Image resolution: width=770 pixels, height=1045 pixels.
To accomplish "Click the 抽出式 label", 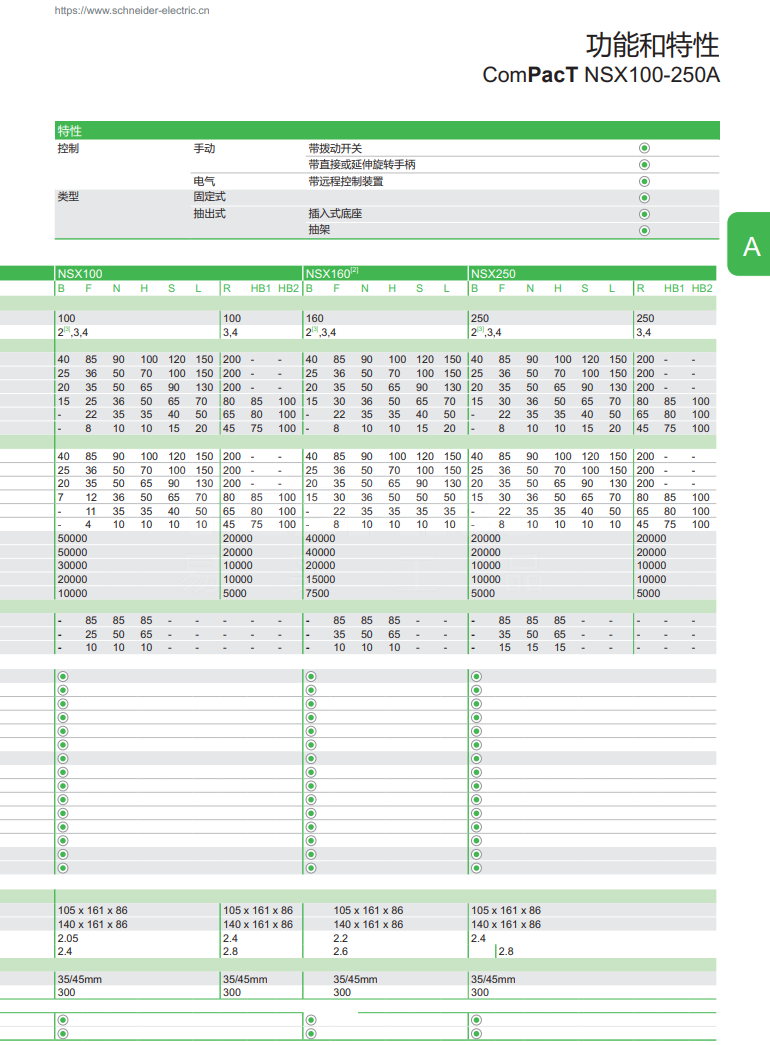I will pyautogui.click(x=209, y=213).
